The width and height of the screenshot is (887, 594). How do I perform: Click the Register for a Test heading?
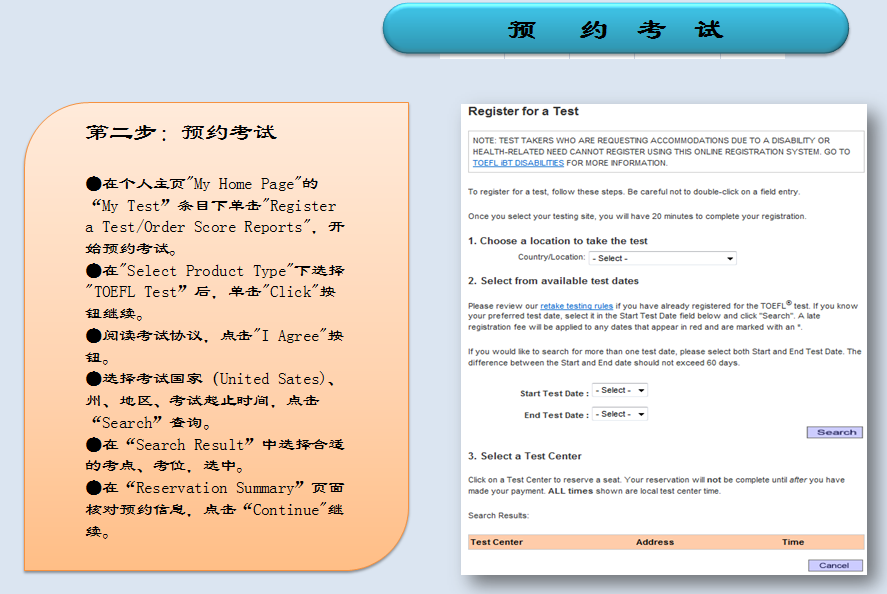point(523,111)
